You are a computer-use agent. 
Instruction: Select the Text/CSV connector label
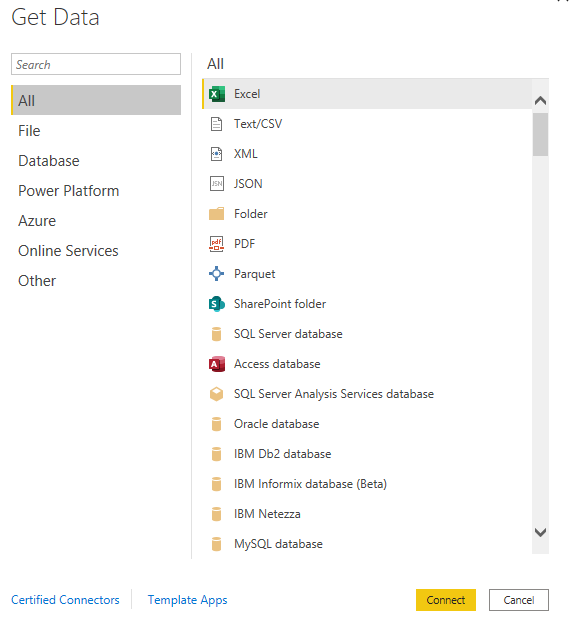(x=258, y=124)
